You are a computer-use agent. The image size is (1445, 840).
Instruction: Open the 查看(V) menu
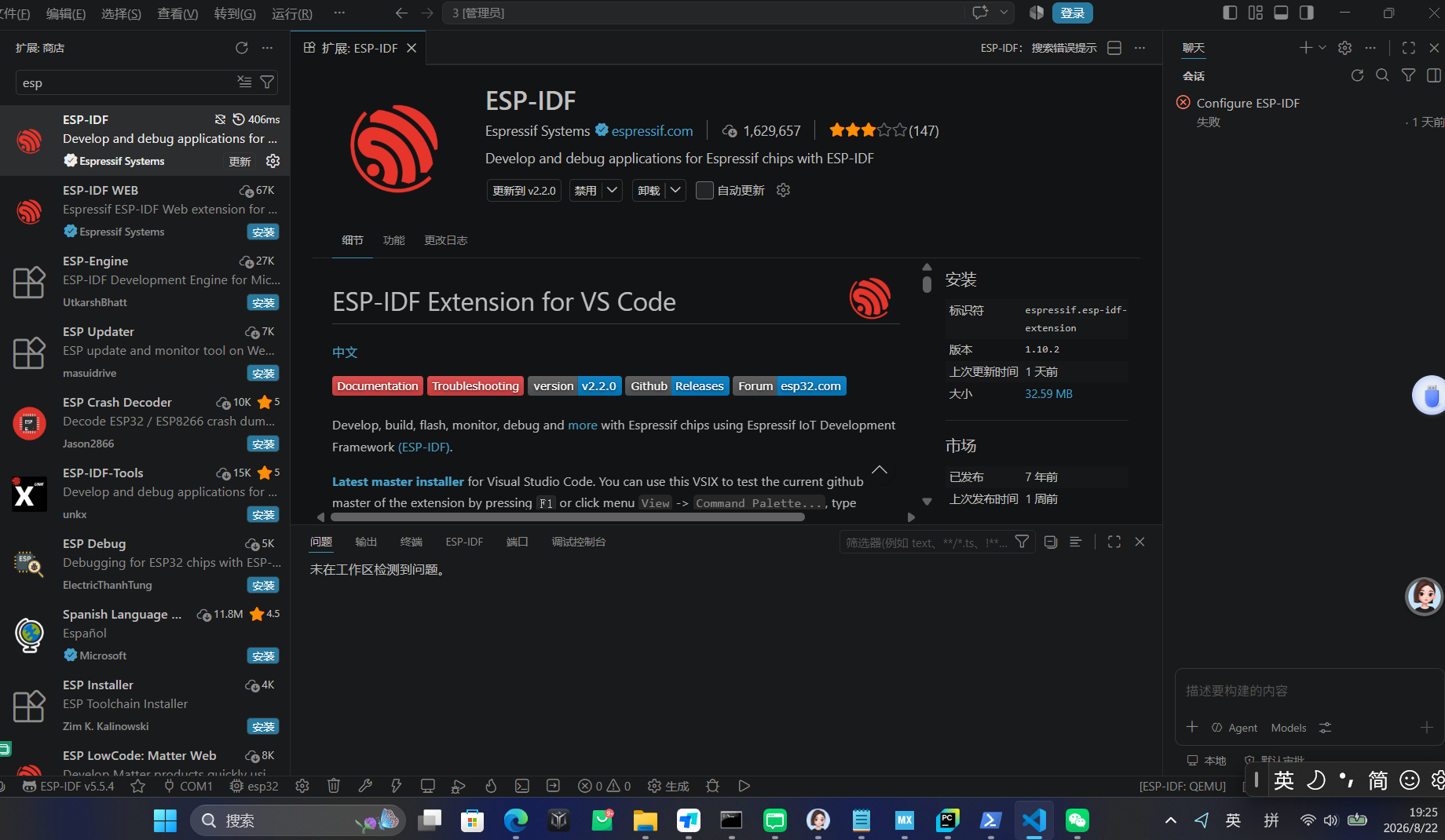[x=177, y=13]
